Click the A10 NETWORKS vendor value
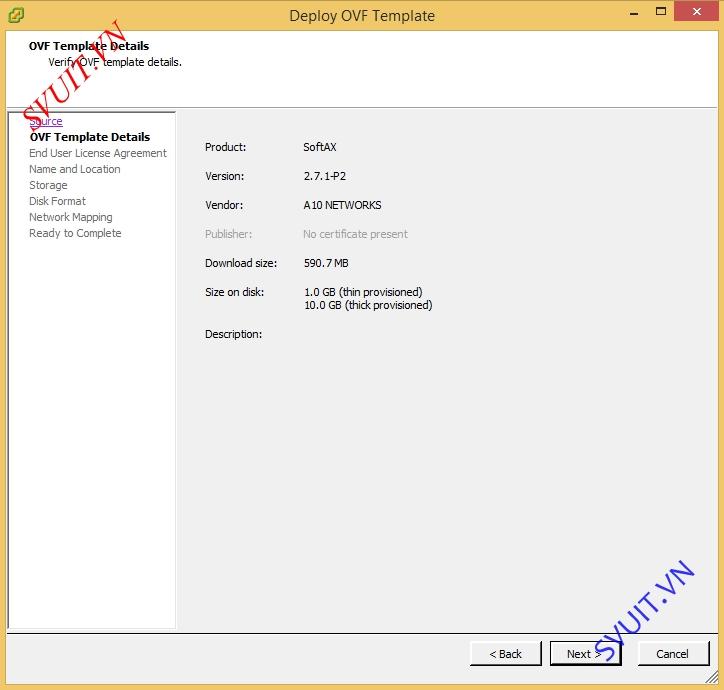Viewport: 724px width, 690px height. (x=342, y=205)
